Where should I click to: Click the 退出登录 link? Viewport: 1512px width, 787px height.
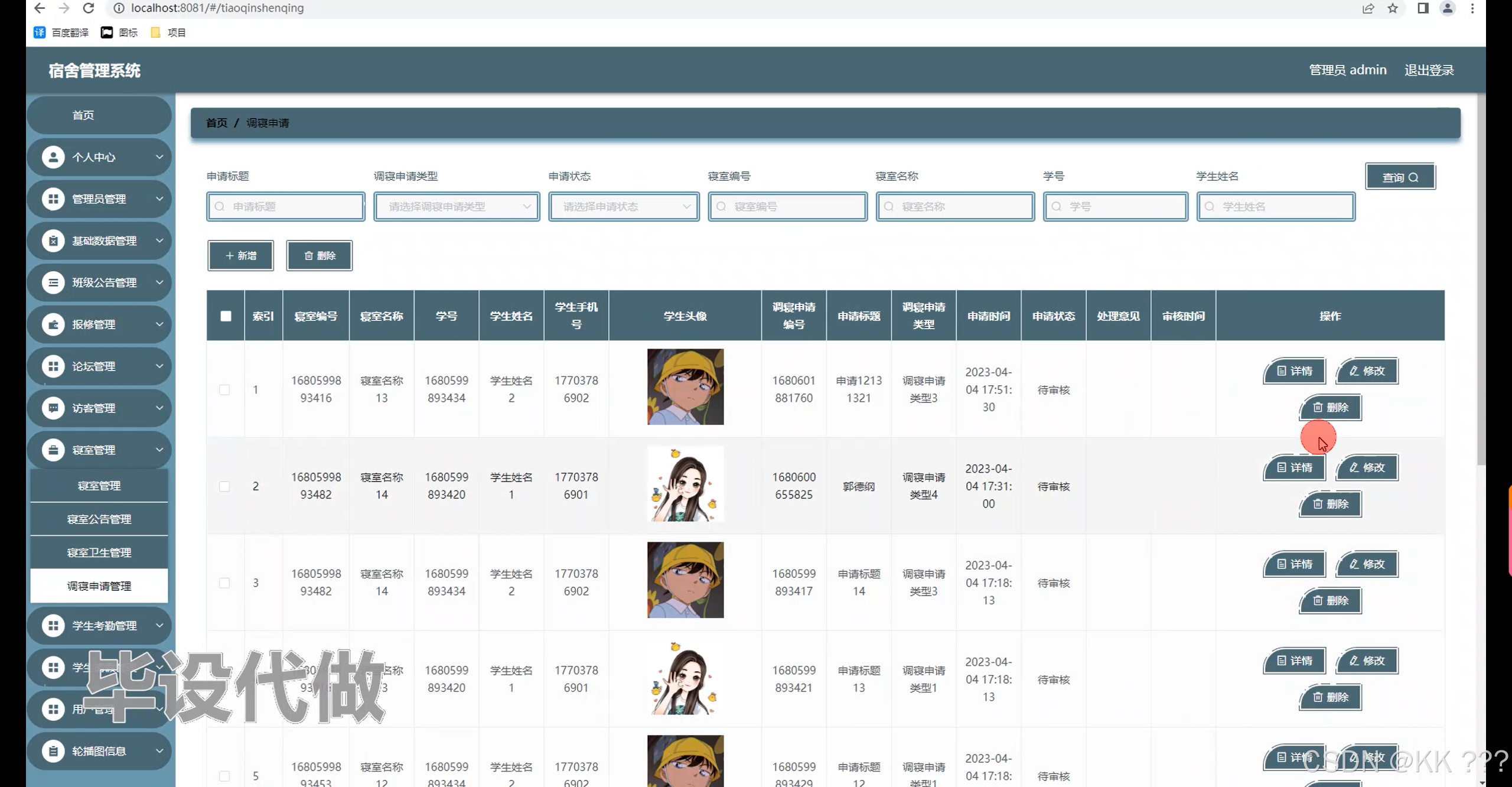tap(1429, 70)
